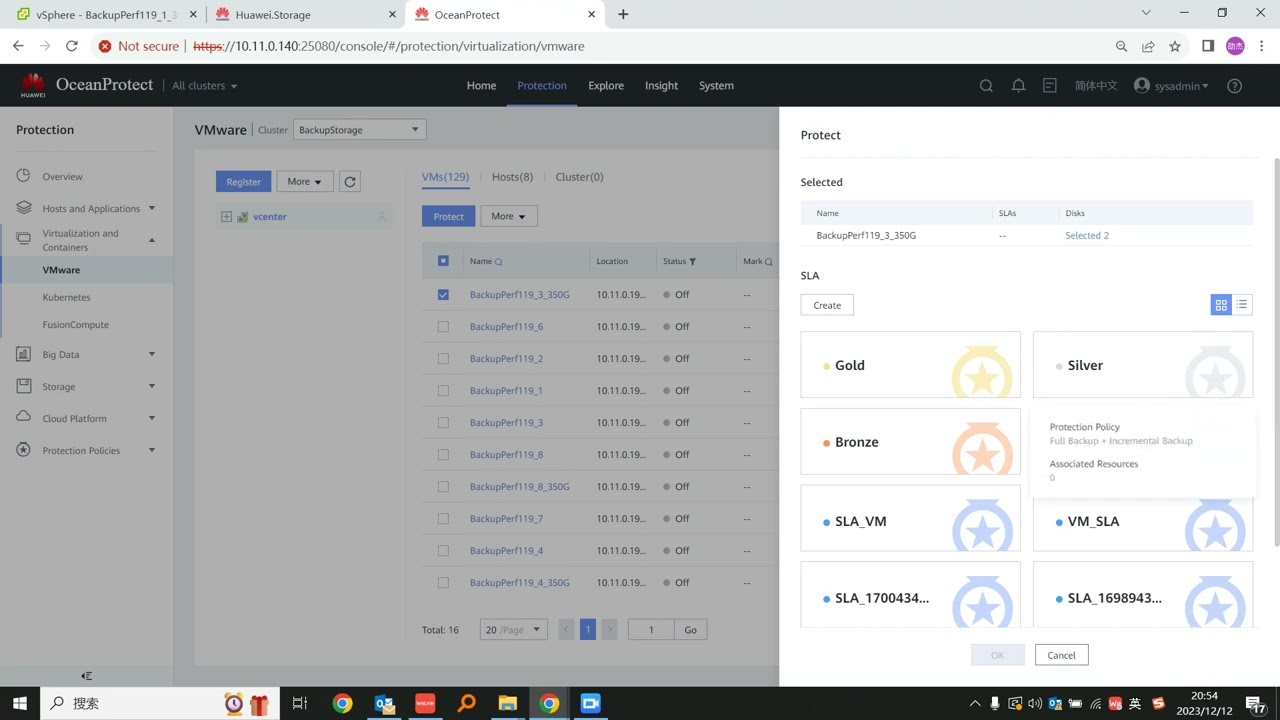The image size is (1280, 720).
Task: Open the Zoom app in taskbar
Action: 590,703
